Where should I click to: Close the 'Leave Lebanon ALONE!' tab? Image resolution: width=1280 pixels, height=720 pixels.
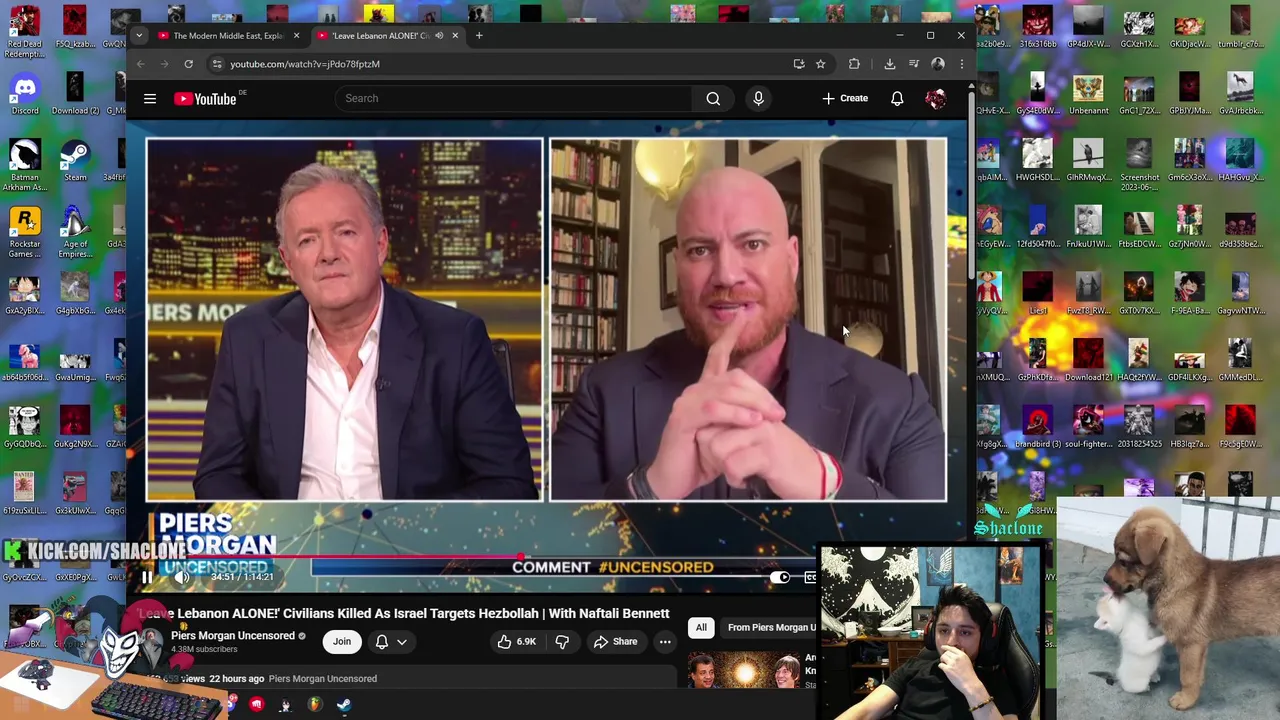click(x=455, y=35)
